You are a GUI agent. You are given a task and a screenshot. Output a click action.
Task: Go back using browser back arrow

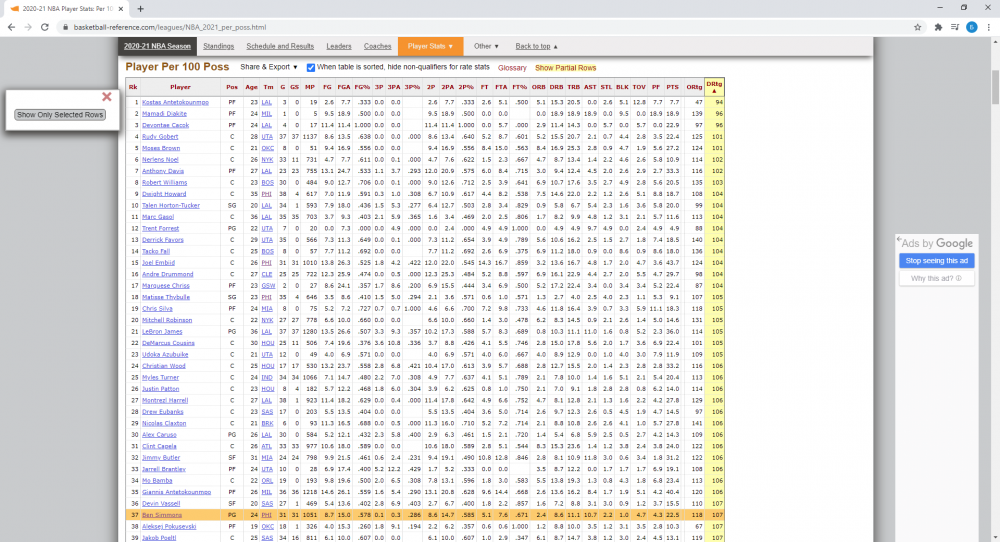coord(11,27)
